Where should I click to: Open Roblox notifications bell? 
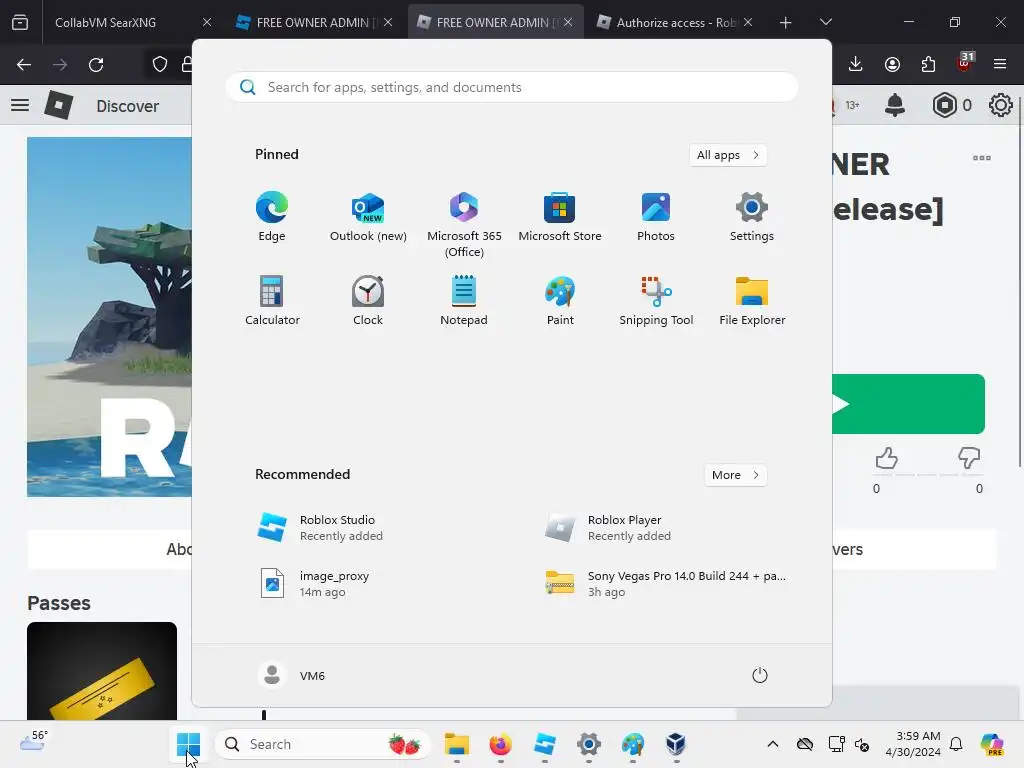(x=895, y=105)
